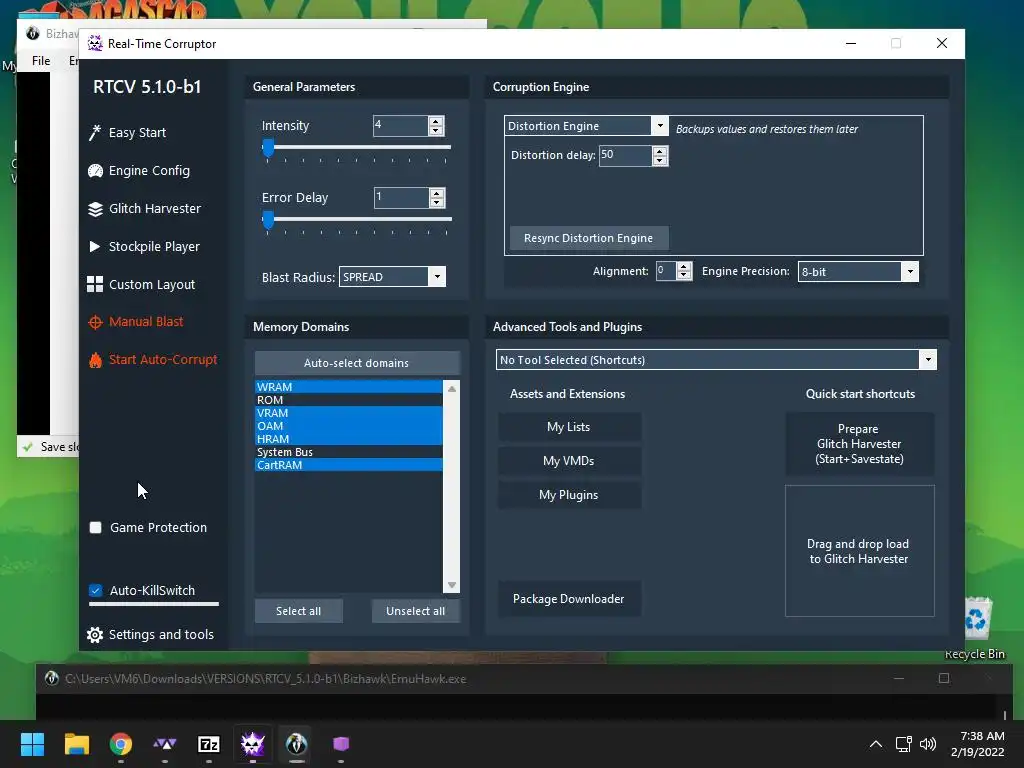Deselect CartRAM memory domain
The width and height of the screenshot is (1024, 768).
[x=349, y=465]
